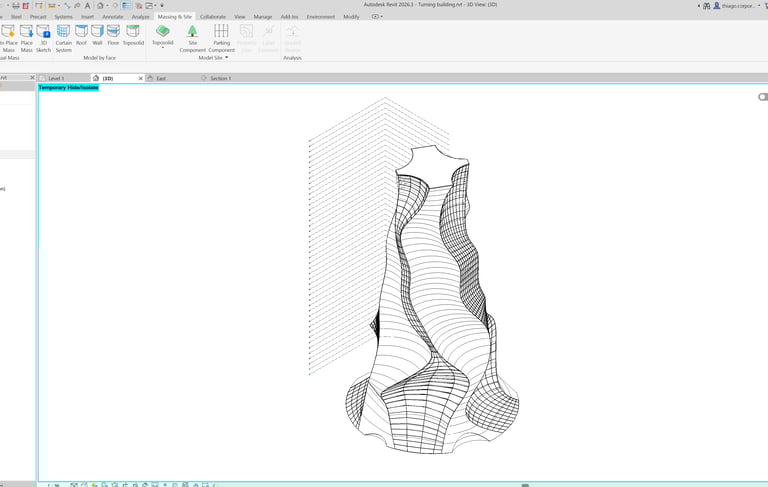Open the 3D view dropdown arrow in quick access
This screenshot has height=487, width=768.
tap(107, 5)
